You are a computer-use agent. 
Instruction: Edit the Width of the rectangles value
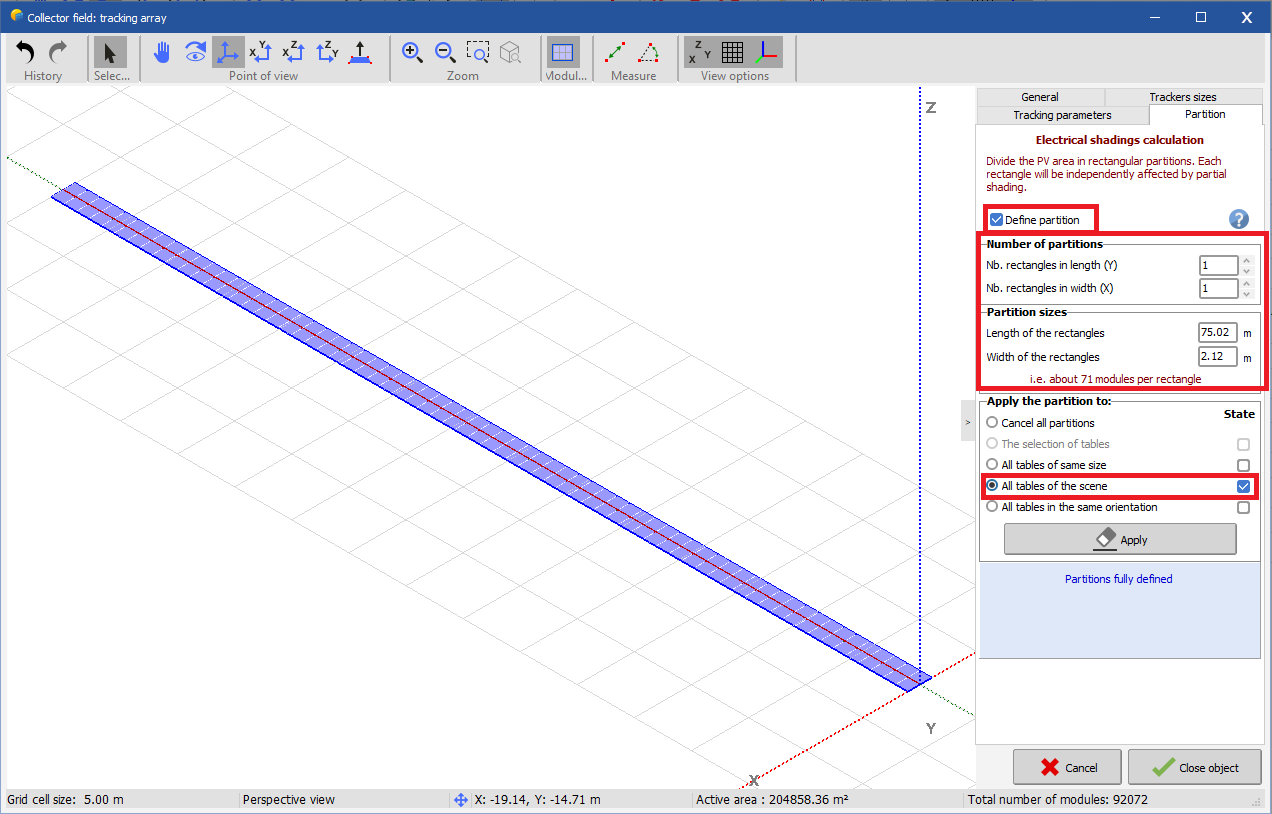click(x=1217, y=356)
